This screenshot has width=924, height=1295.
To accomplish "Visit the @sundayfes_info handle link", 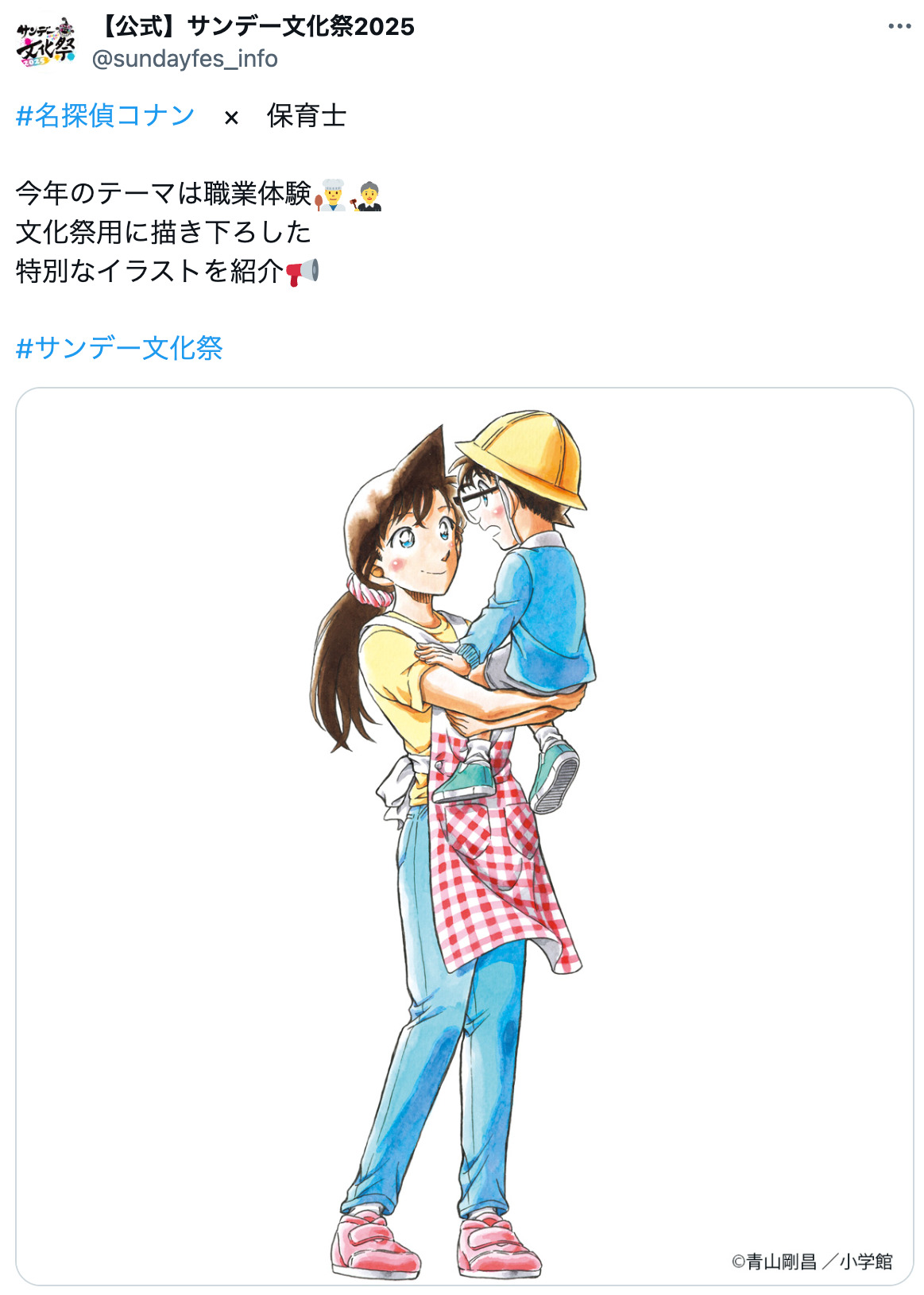I will 185,59.
